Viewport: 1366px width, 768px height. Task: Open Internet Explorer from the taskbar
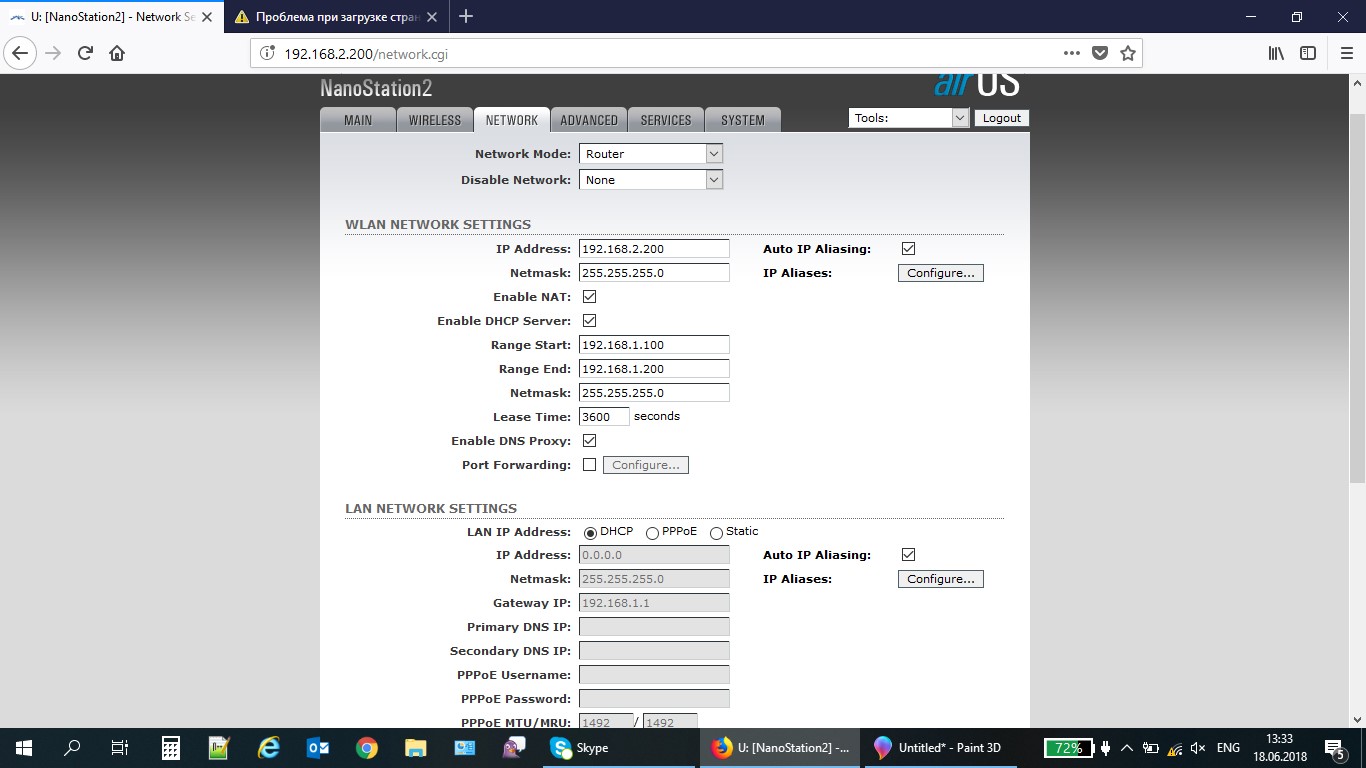[268, 748]
